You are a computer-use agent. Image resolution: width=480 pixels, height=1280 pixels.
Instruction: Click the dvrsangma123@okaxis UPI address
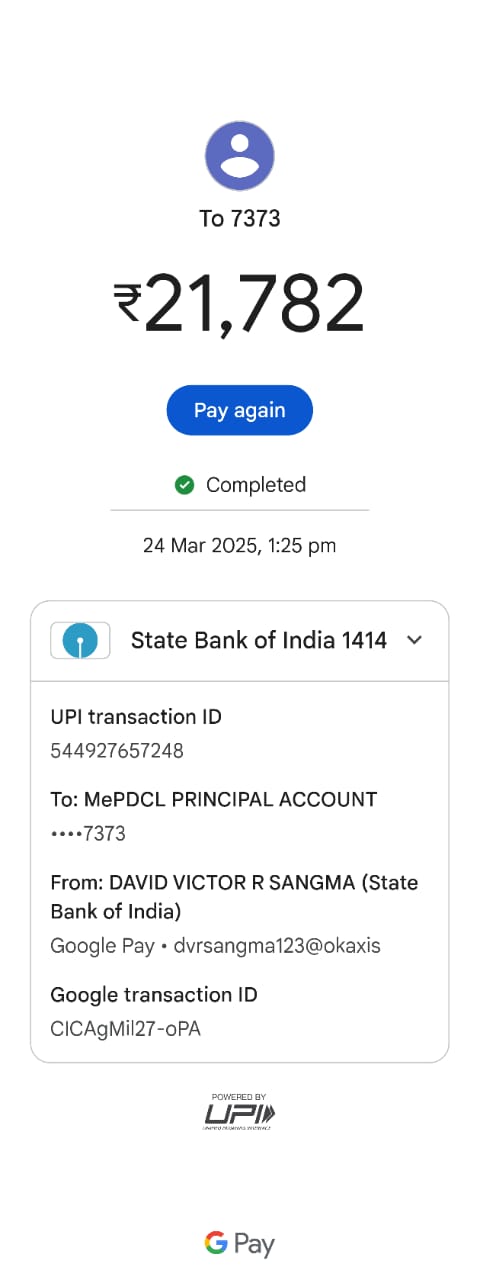point(278,945)
